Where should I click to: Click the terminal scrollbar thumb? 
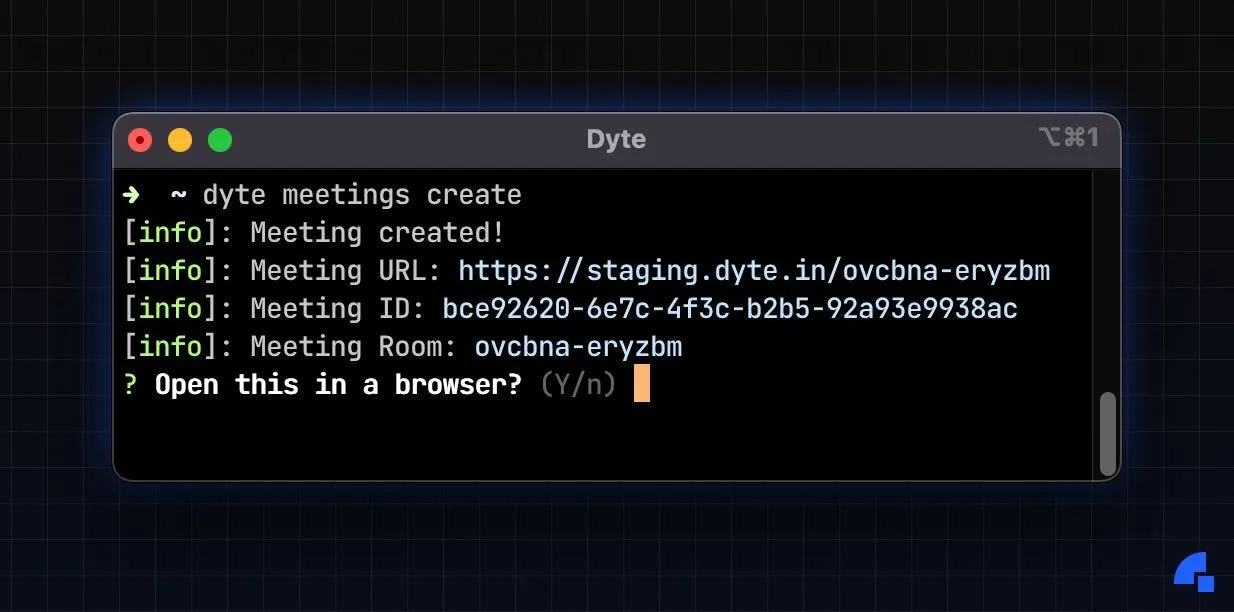(x=1107, y=433)
